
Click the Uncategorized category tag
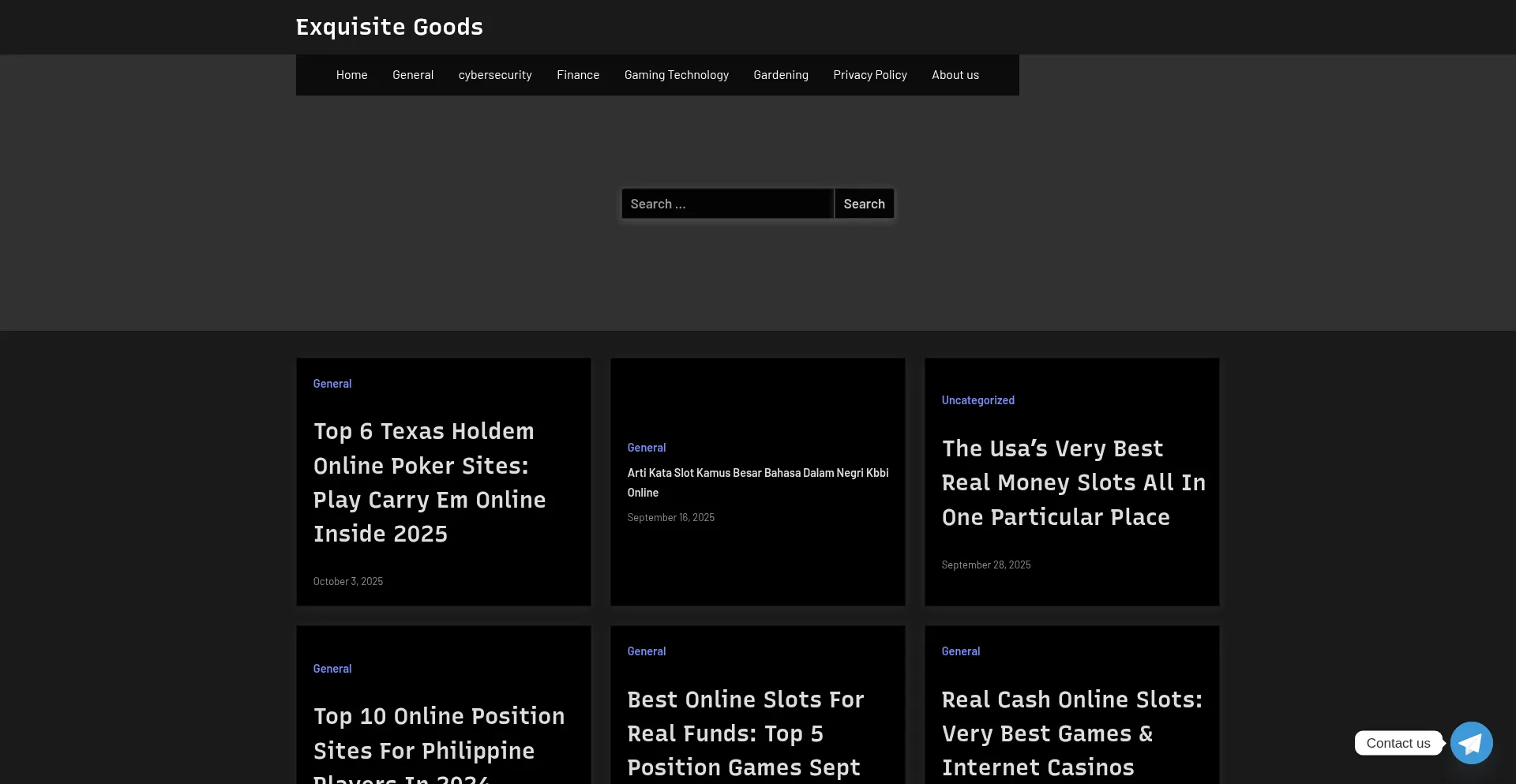point(978,400)
